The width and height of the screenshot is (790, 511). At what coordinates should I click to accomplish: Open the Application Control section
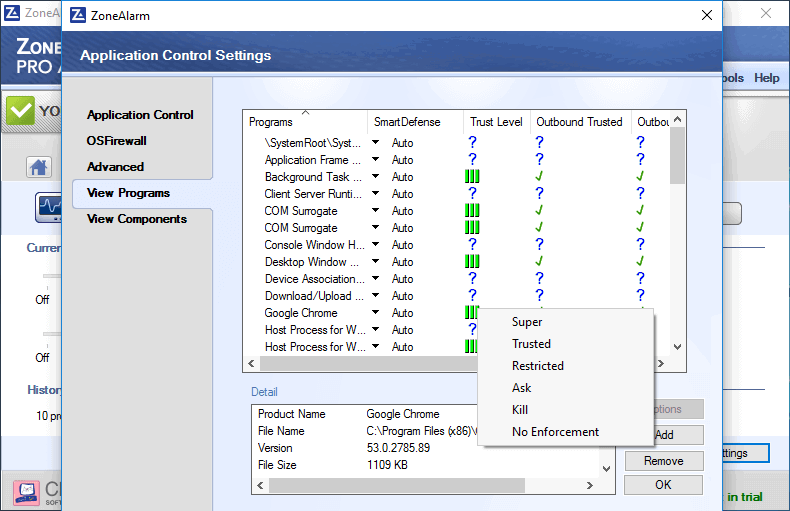coord(140,115)
